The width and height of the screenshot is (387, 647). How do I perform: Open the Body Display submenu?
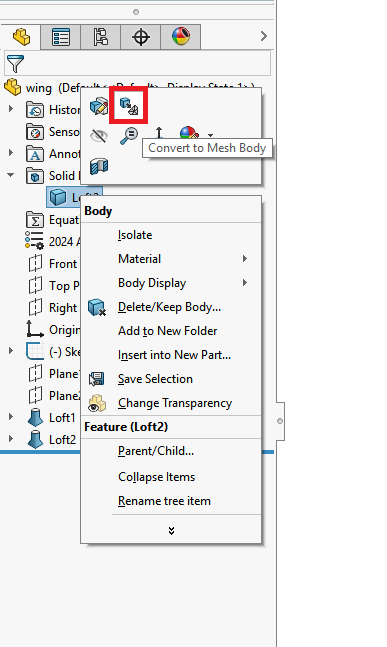pos(171,283)
